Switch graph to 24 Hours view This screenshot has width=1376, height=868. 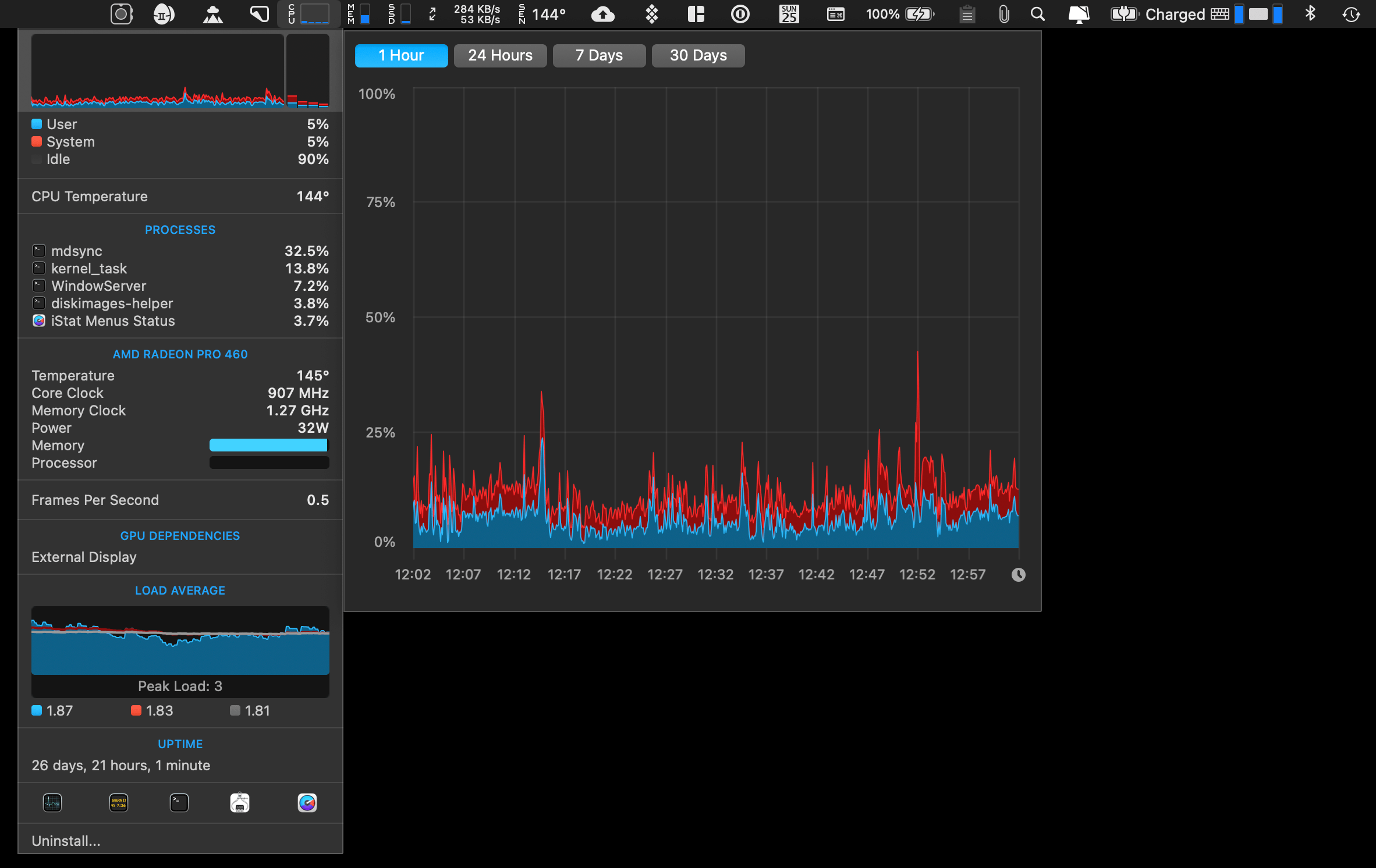[500, 55]
